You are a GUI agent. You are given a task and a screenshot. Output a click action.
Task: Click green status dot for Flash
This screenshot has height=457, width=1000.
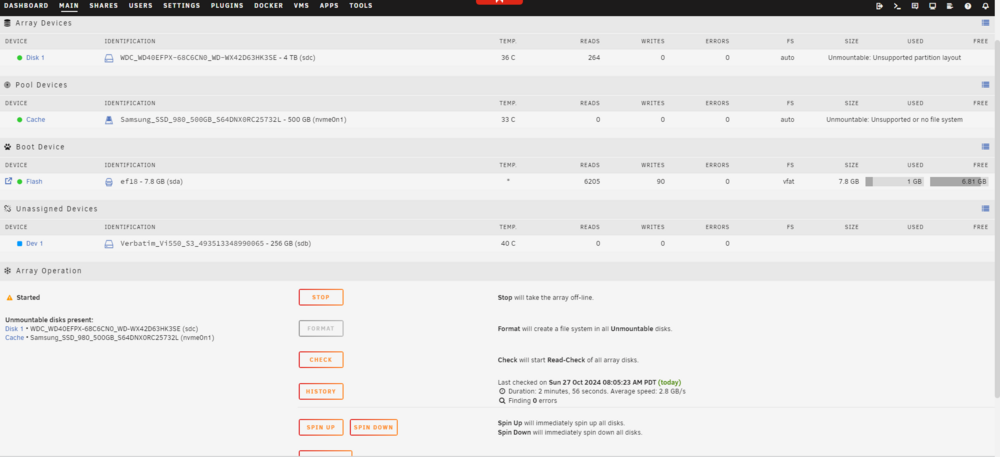point(20,182)
